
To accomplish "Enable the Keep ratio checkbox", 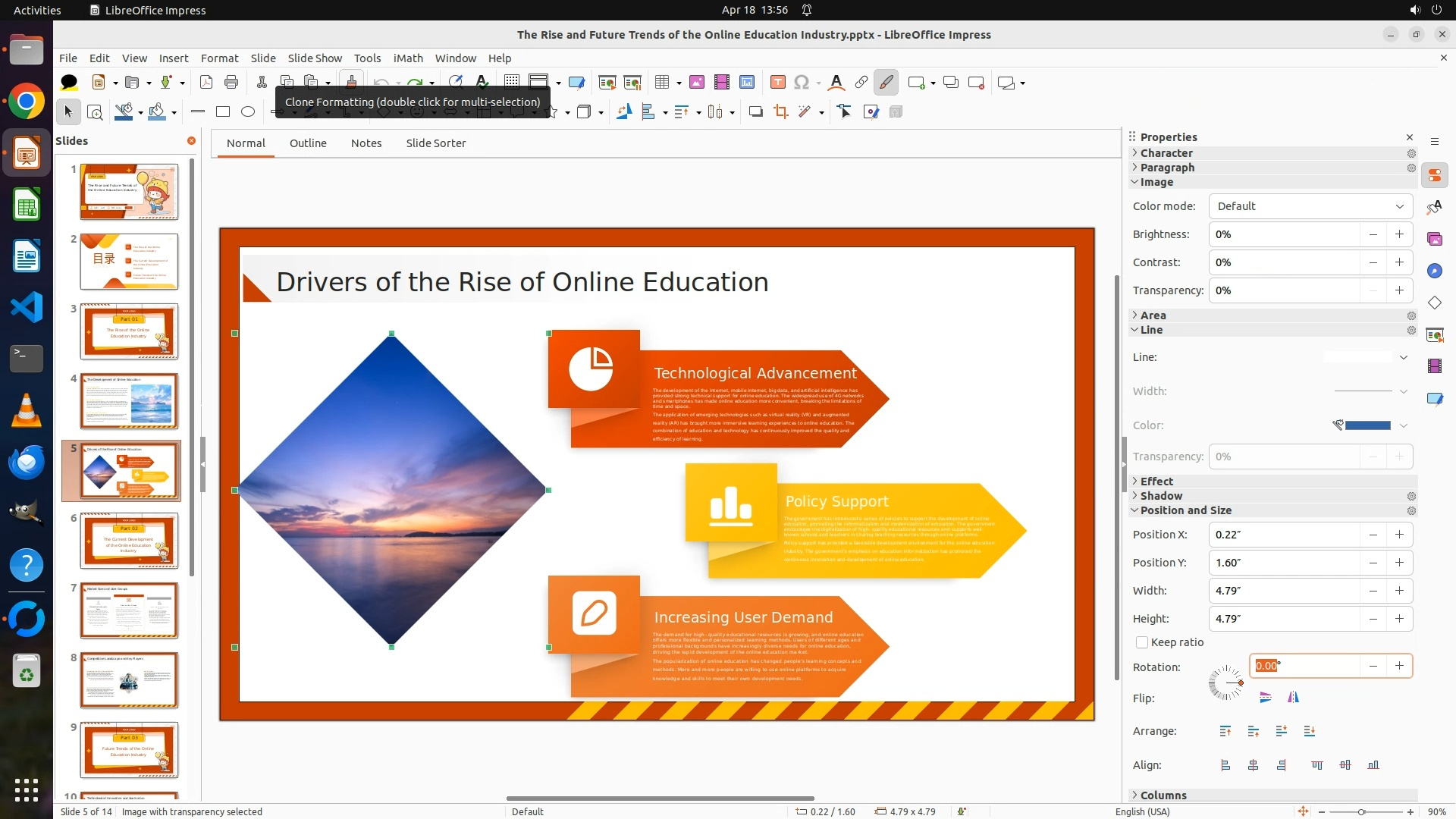I will click(1142, 642).
